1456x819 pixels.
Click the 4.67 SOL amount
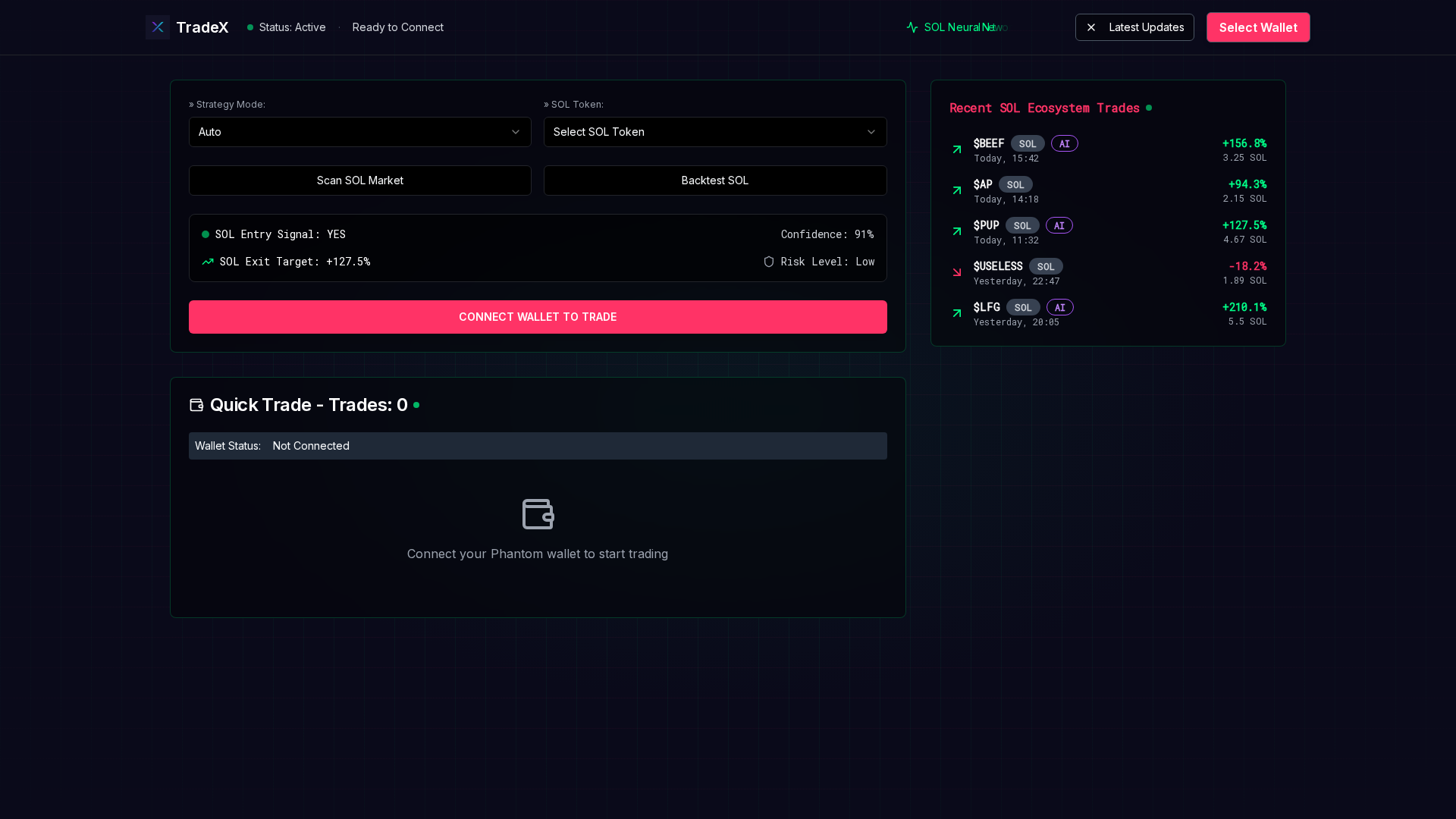[1245, 240]
